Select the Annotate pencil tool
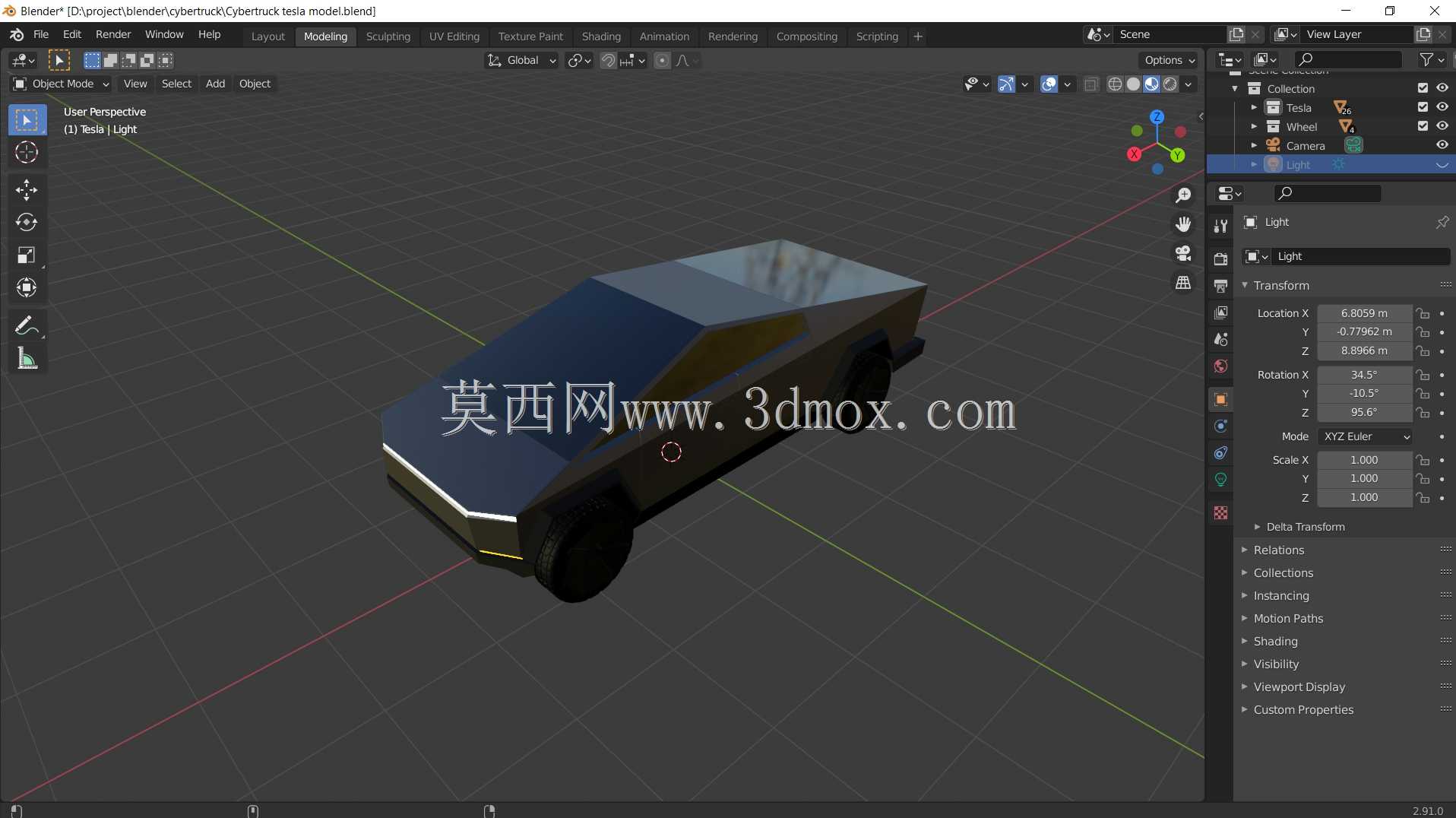Viewport: 1456px width, 818px height. click(27, 325)
